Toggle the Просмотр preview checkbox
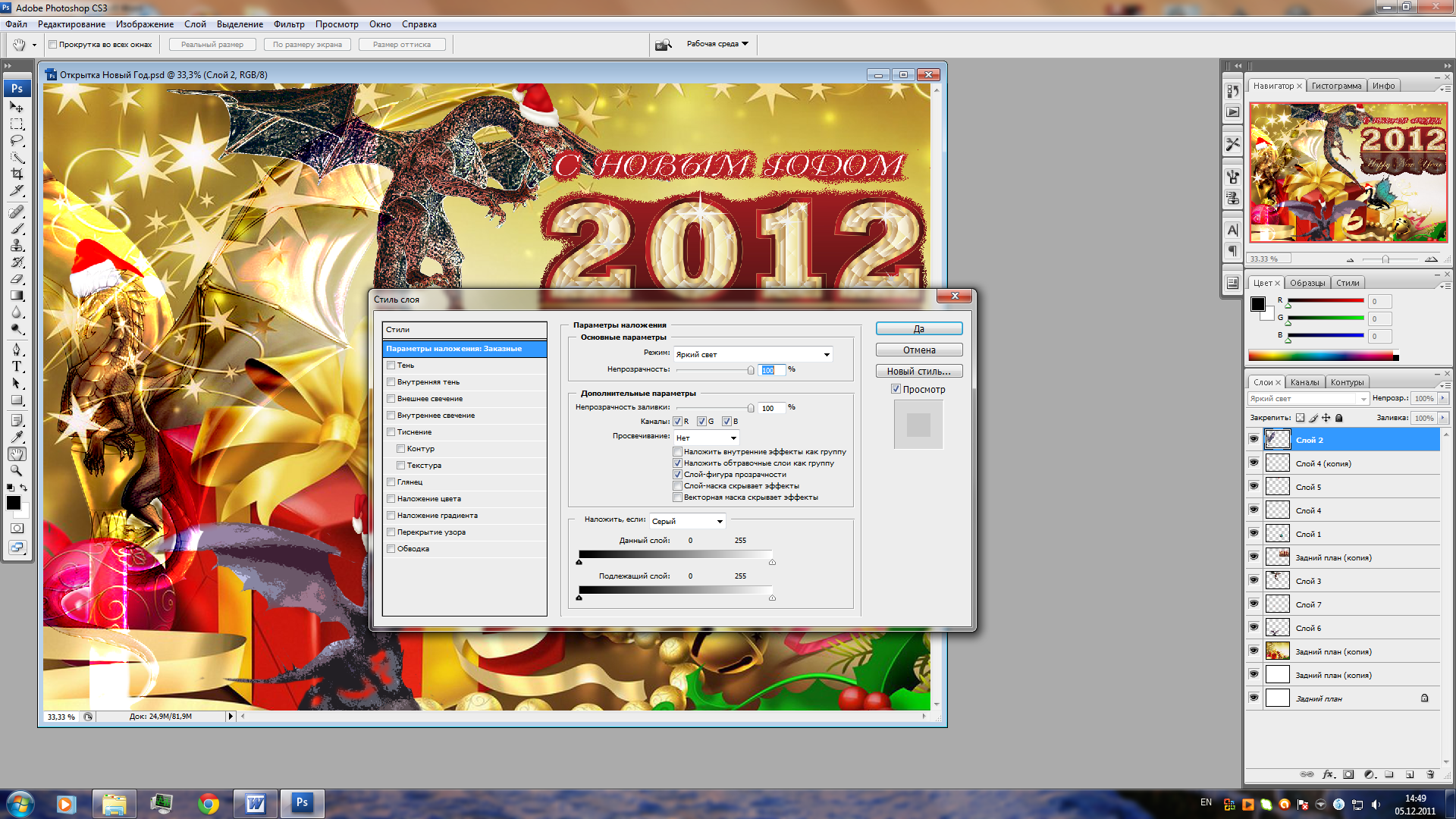This screenshot has height=819, width=1456. click(x=896, y=389)
